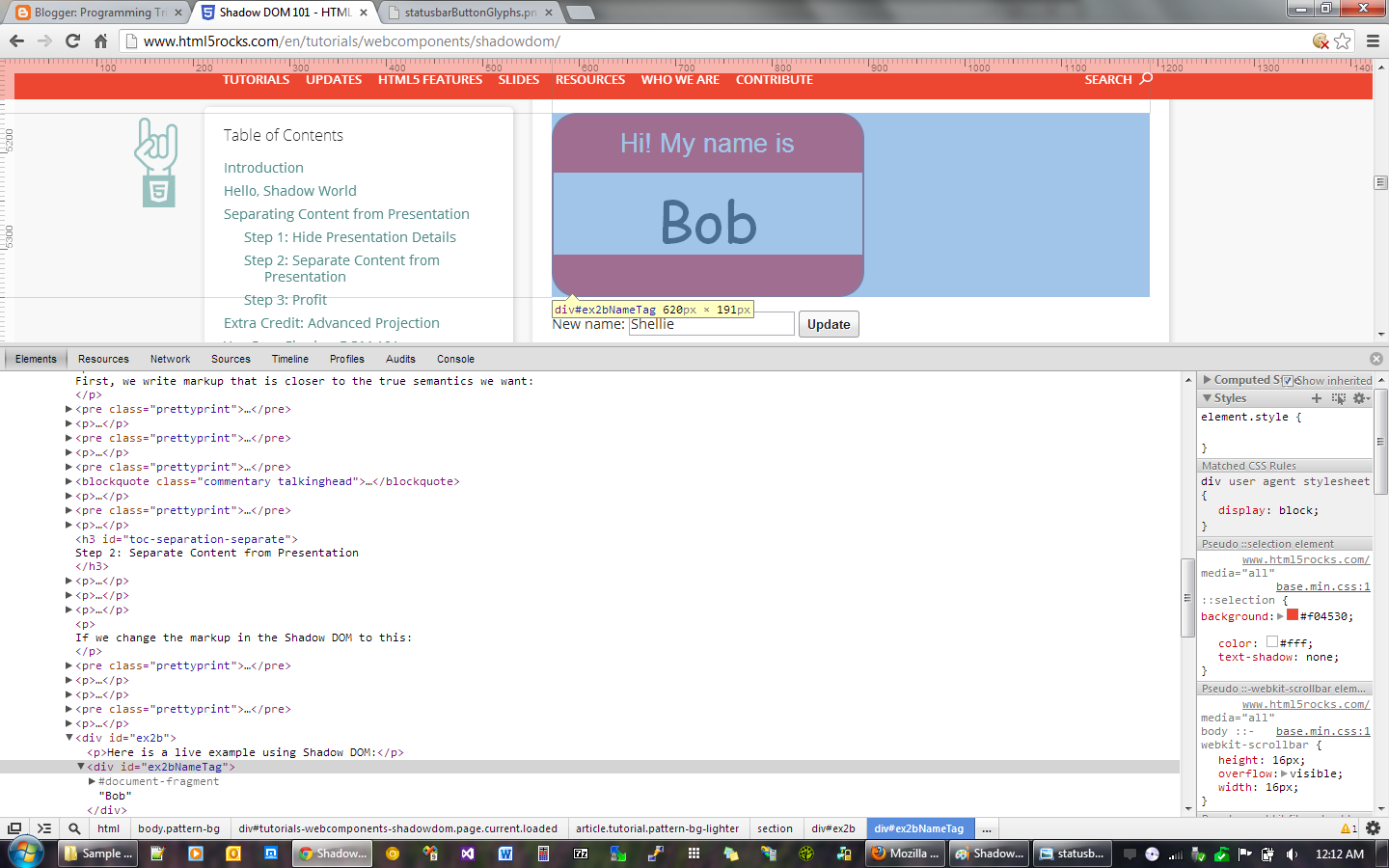1389x868 pixels.
Task: Open the Mozilla window from the taskbar
Action: pos(904,854)
